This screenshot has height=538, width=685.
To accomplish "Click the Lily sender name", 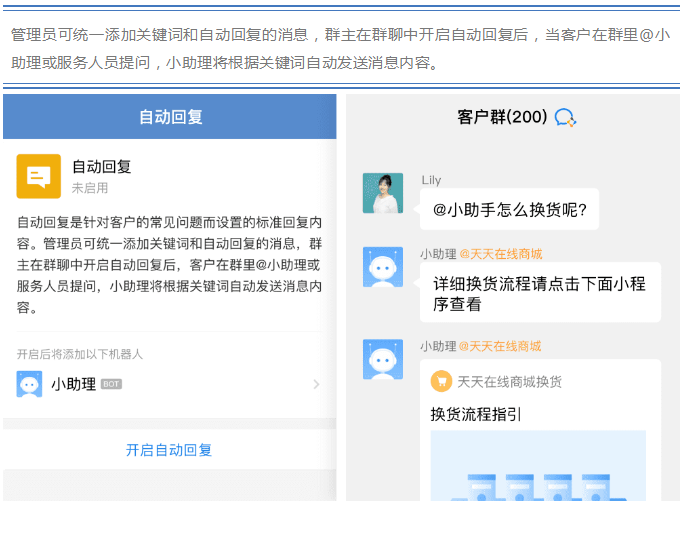I will pyautogui.click(x=431, y=180).
